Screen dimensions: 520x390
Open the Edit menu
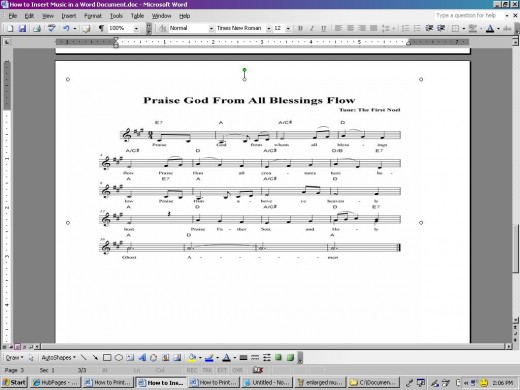(29, 16)
